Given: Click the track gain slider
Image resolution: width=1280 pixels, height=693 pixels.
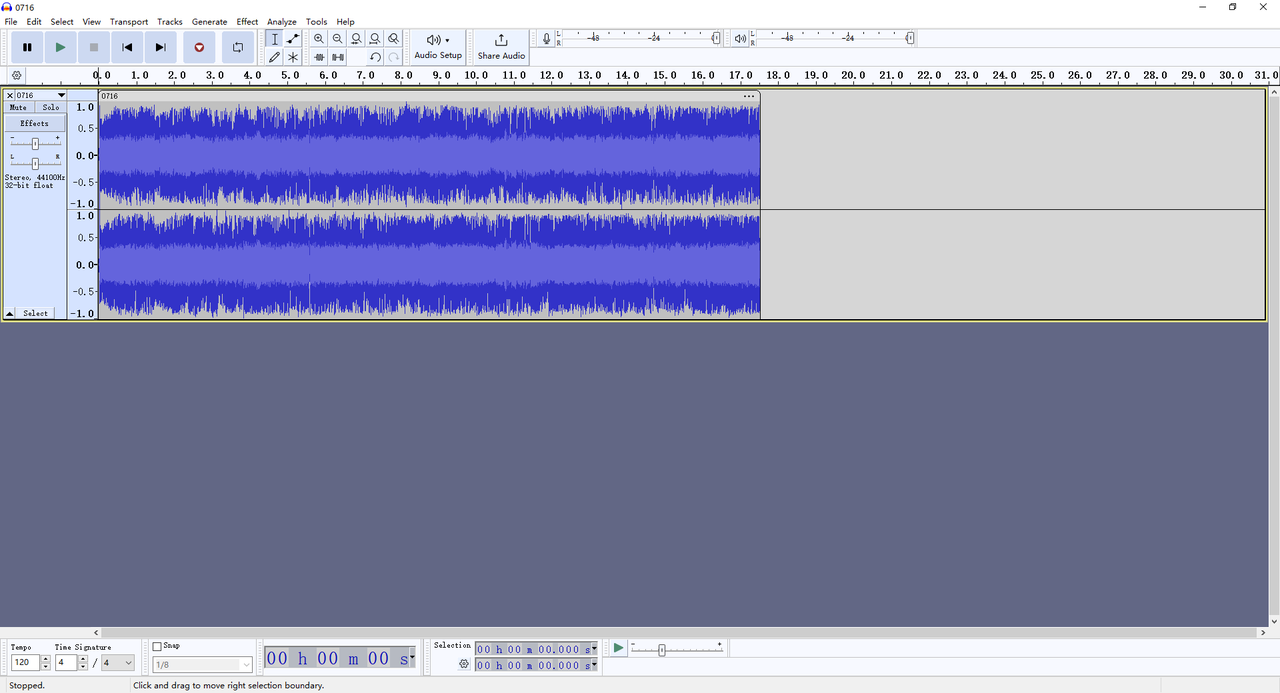Looking at the screenshot, I should click(x=35, y=143).
